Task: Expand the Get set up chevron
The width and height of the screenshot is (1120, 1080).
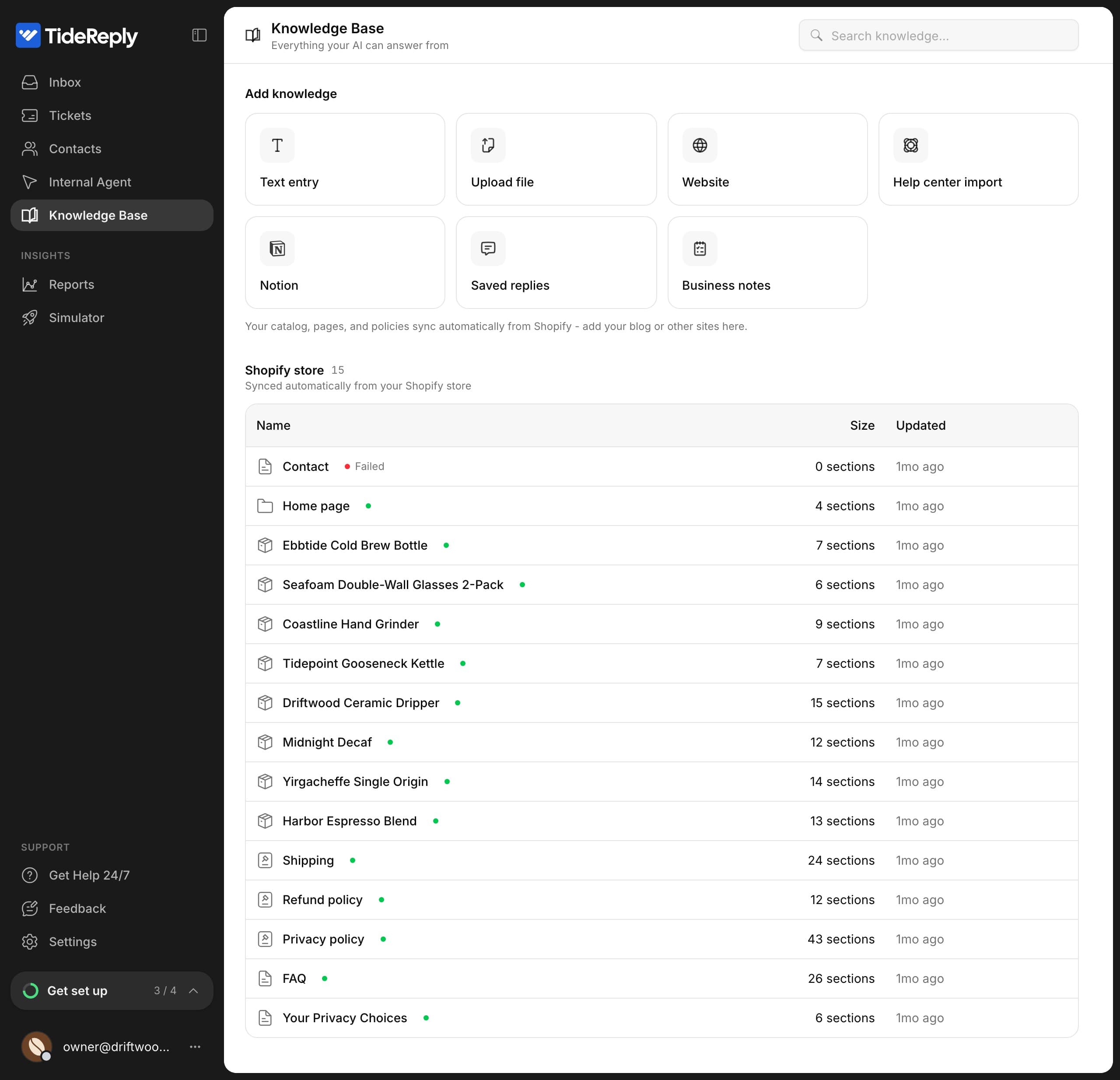Action: click(193, 990)
